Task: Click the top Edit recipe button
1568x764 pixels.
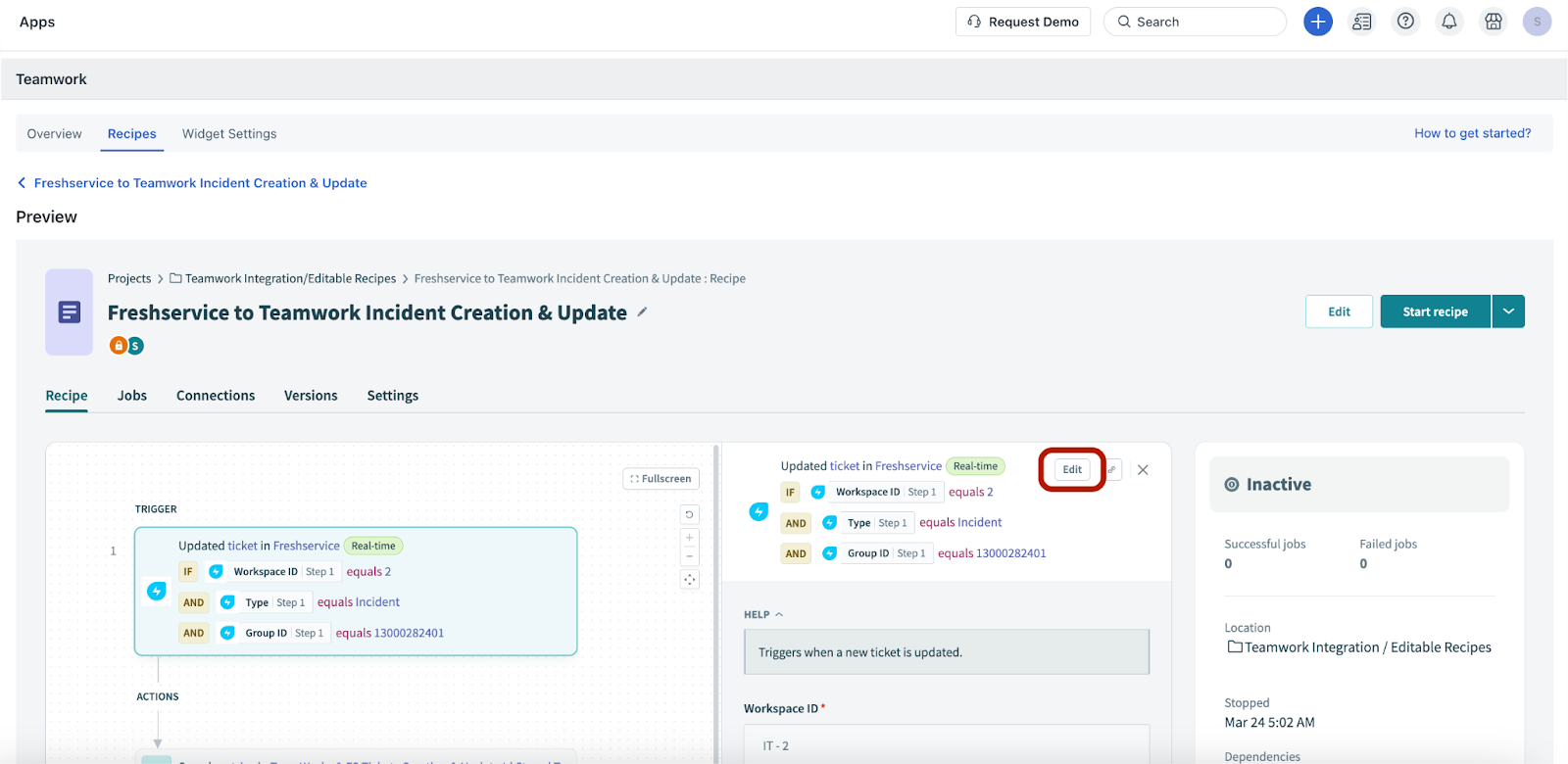Action: point(1339,311)
